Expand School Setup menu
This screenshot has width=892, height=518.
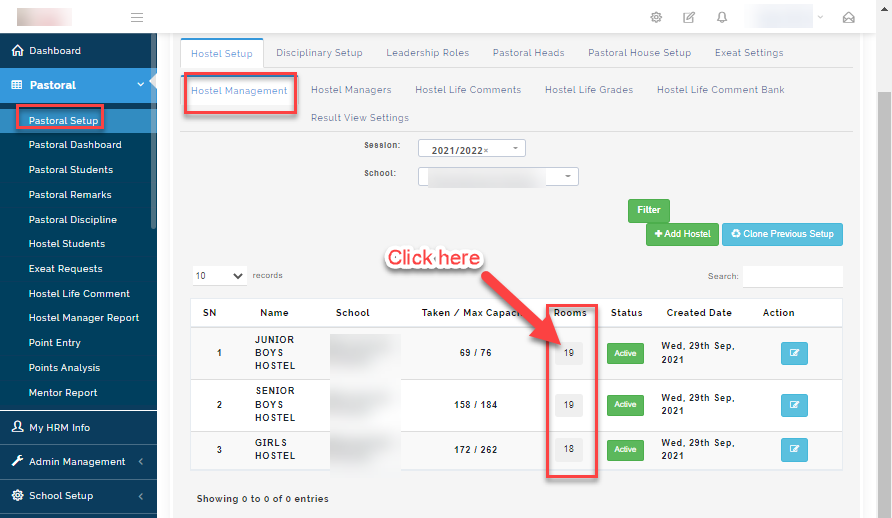click(x=77, y=496)
